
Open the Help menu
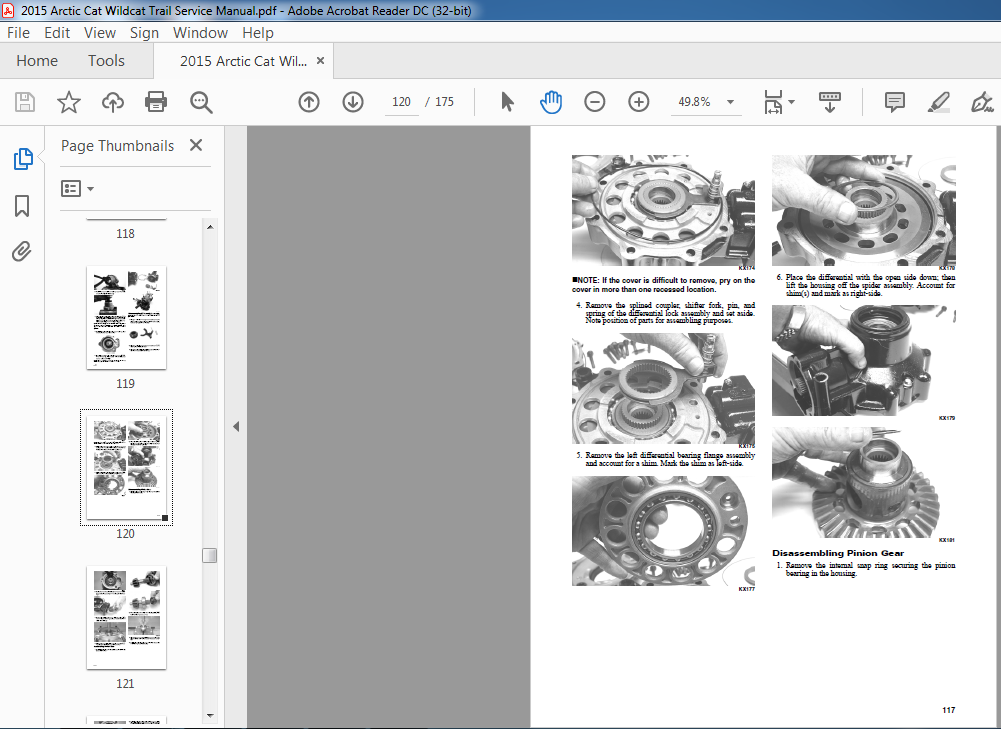coord(258,33)
